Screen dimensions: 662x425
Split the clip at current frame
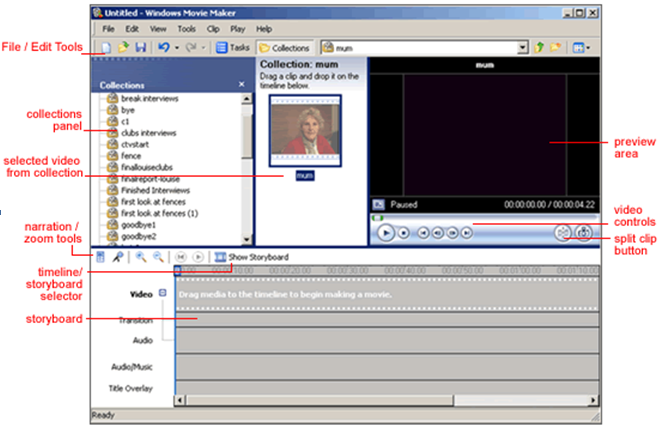tap(563, 233)
